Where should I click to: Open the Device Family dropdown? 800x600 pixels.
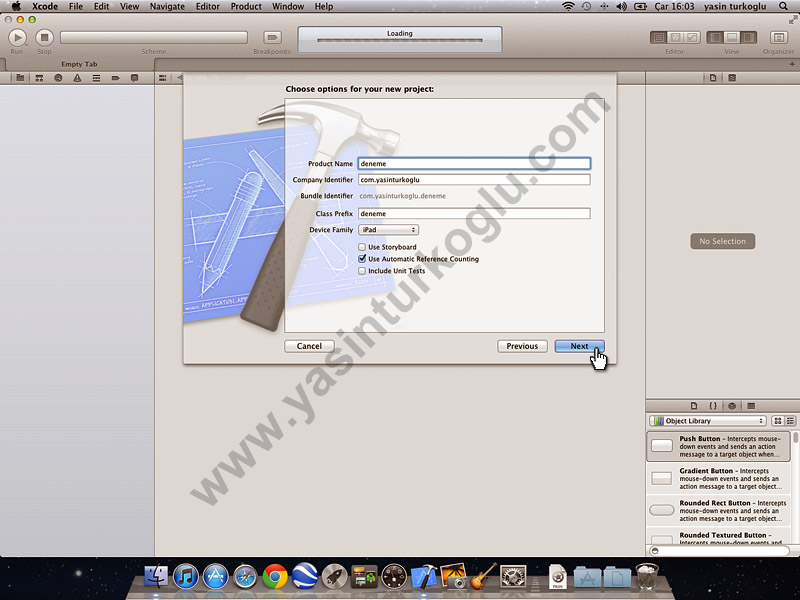388,230
